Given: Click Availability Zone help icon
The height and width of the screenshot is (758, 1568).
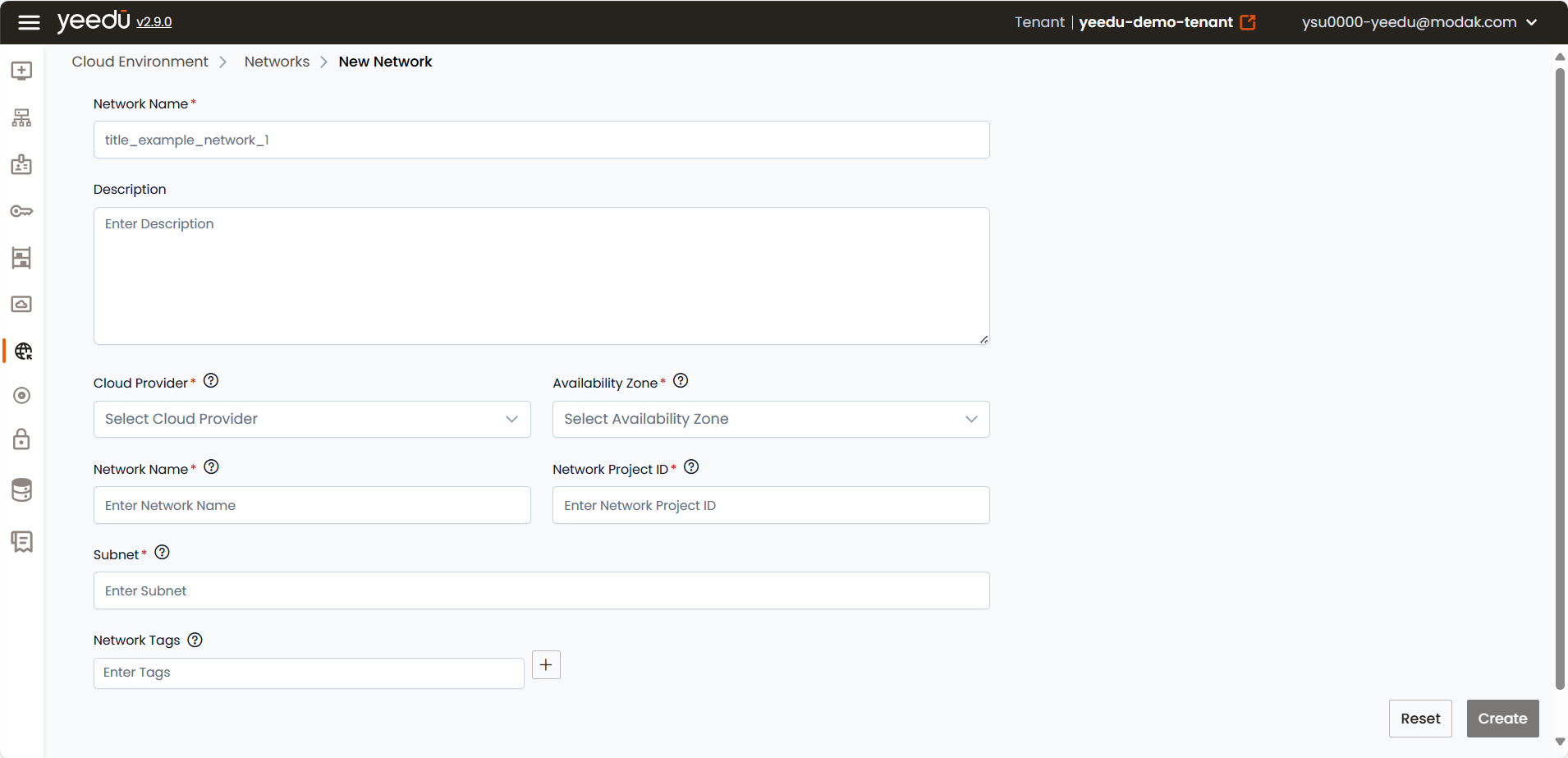Looking at the screenshot, I should coord(681,380).
